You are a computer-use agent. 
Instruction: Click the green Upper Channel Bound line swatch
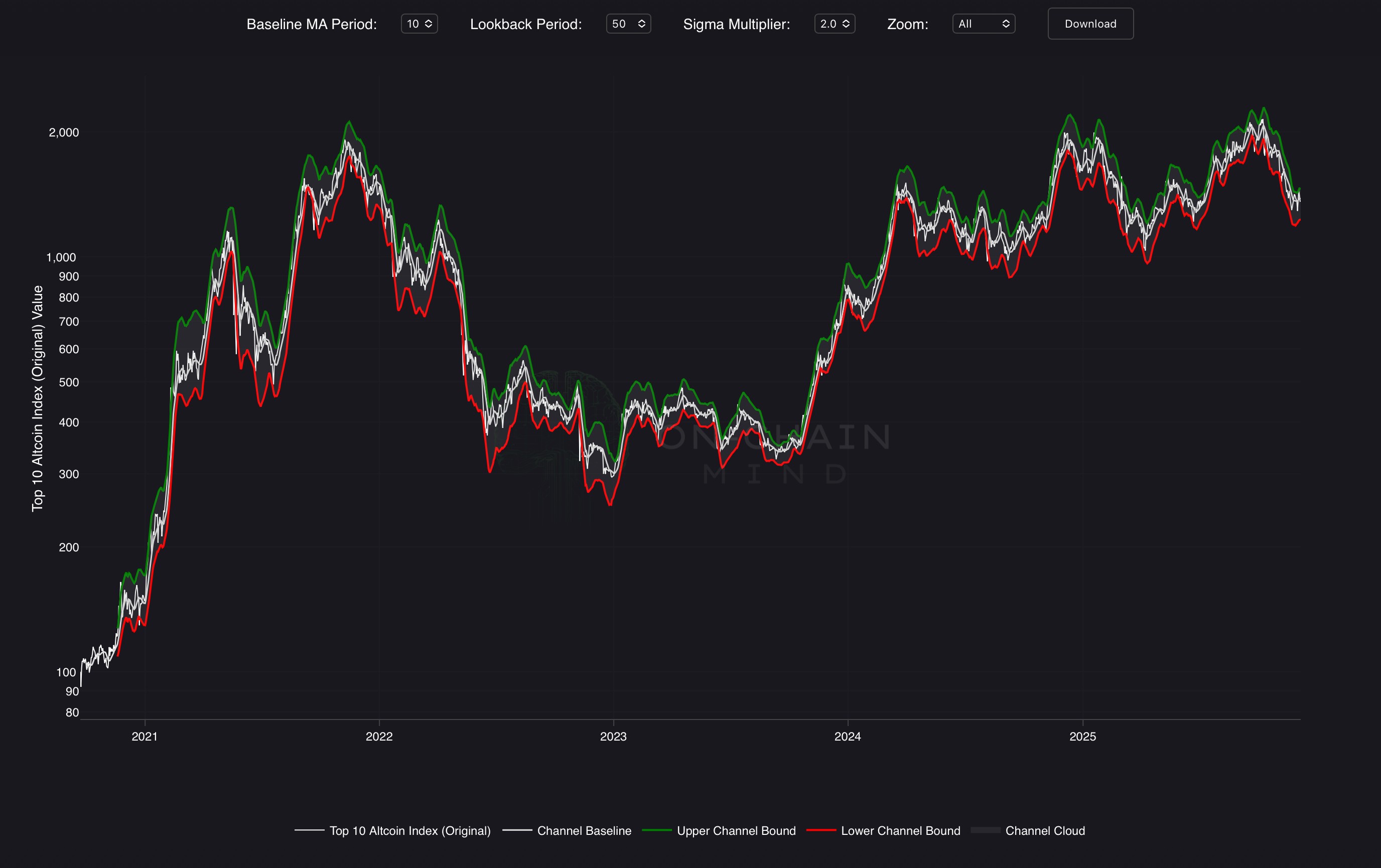[657, 830]
